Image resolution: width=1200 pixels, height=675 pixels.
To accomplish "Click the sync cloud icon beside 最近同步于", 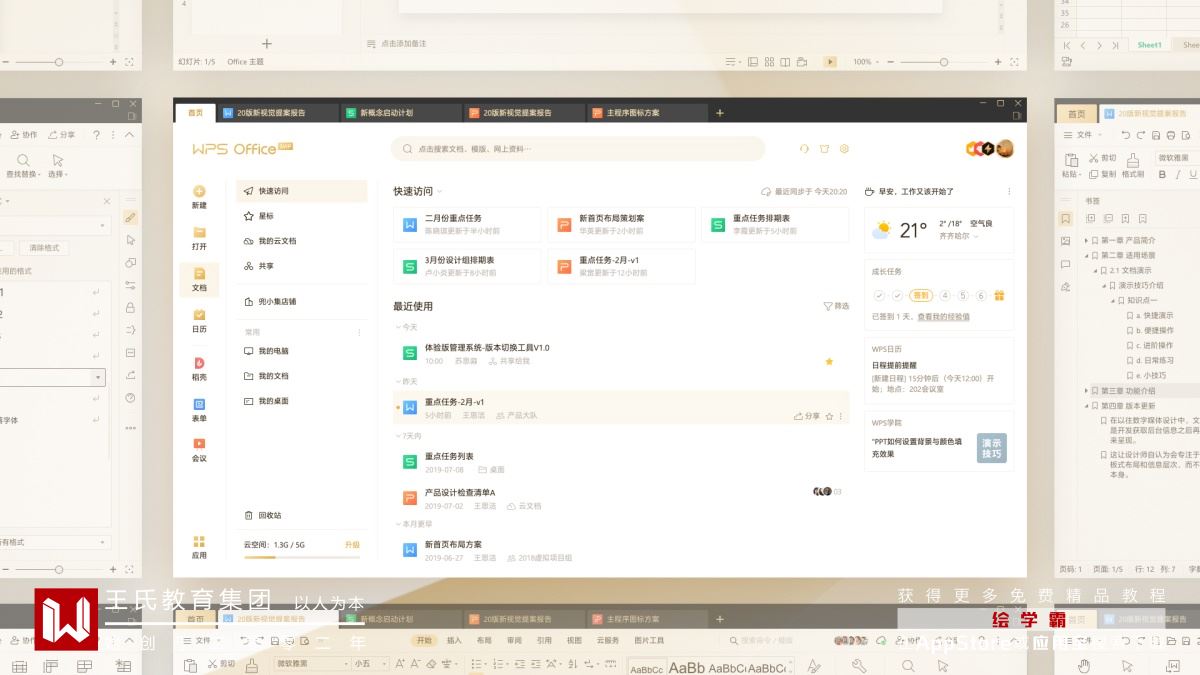I will [x=766, y=191].
